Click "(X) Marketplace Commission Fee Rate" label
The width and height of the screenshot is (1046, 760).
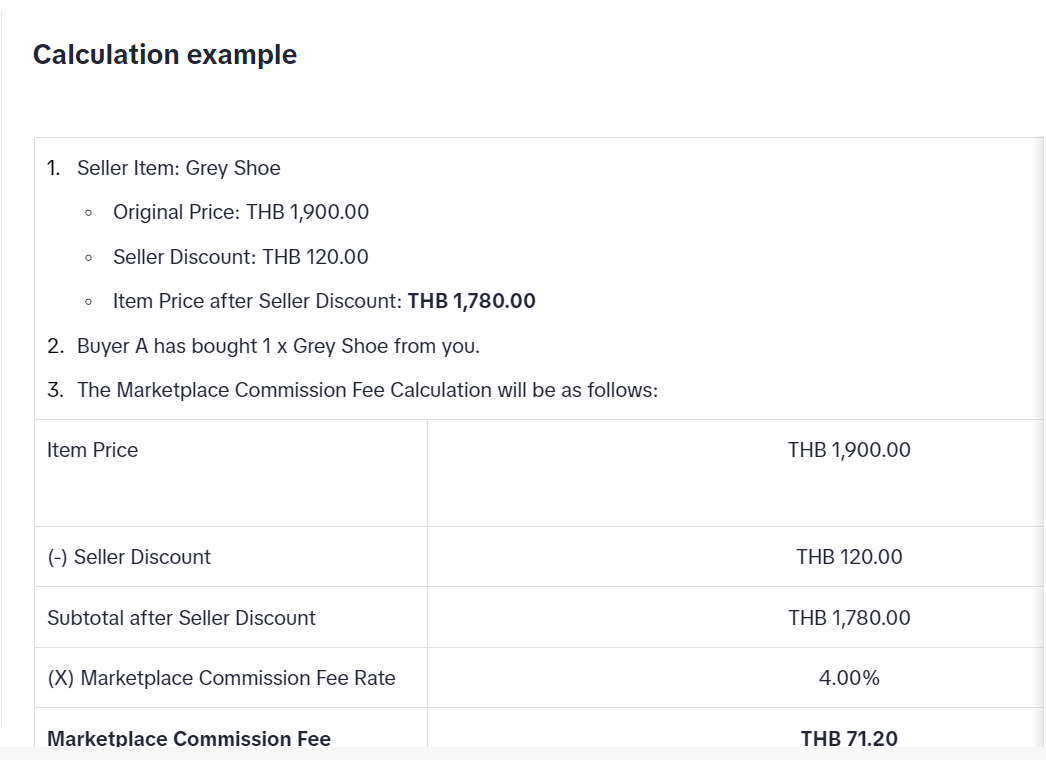(x=221, y=678)
